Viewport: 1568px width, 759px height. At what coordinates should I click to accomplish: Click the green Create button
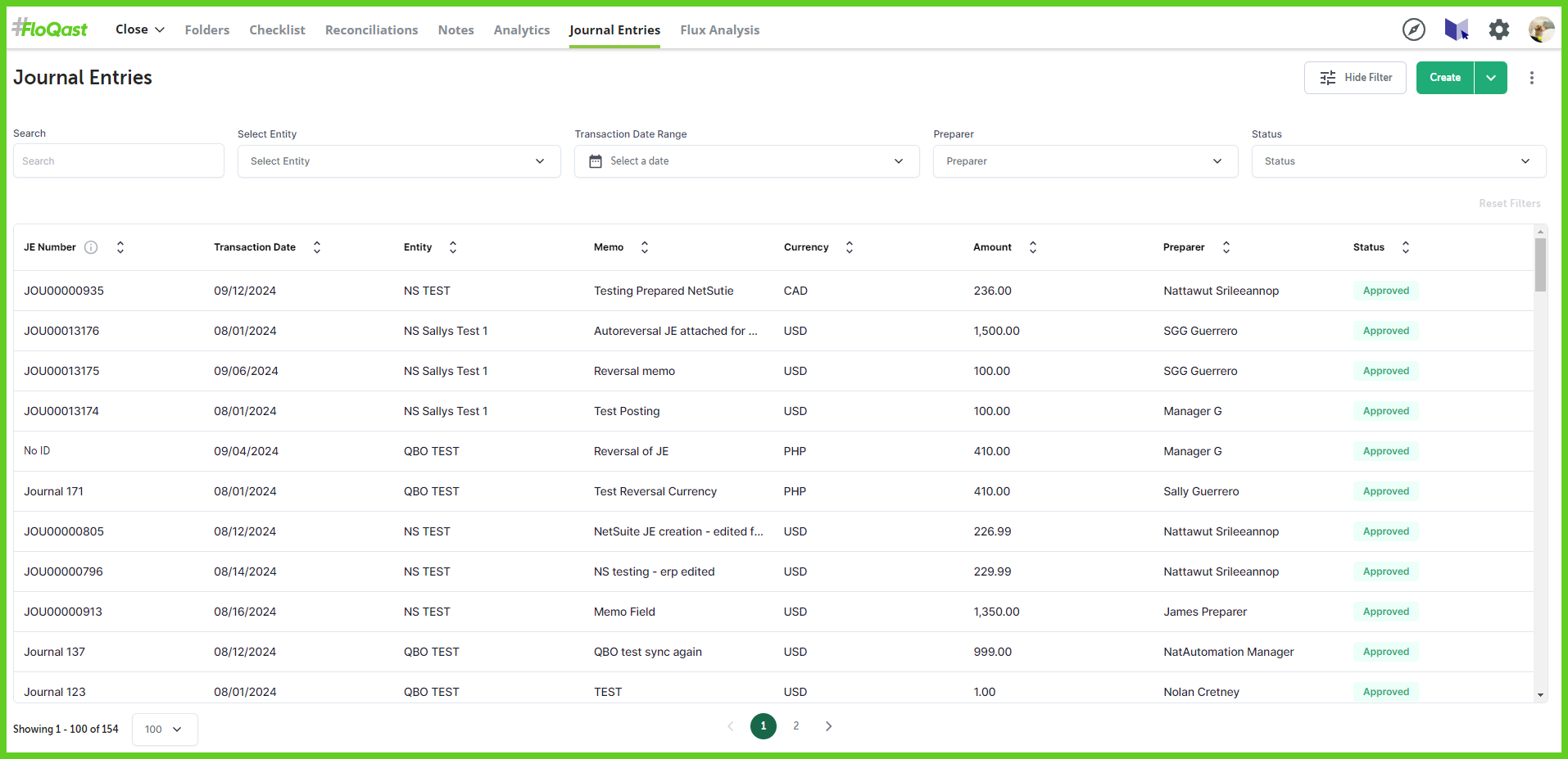click(1444, 78)
